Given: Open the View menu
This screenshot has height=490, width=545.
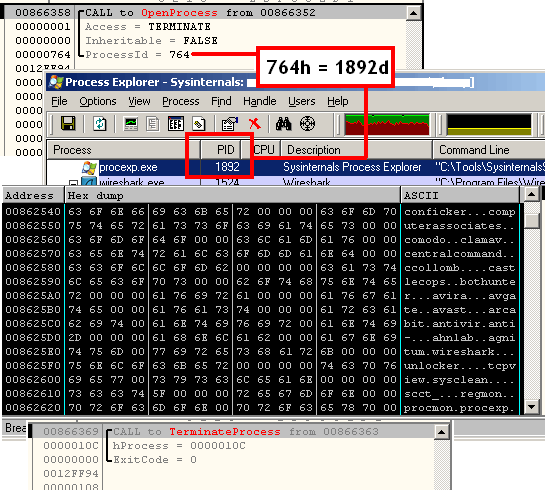Looking at the screenshot, I should coord(139,101).
